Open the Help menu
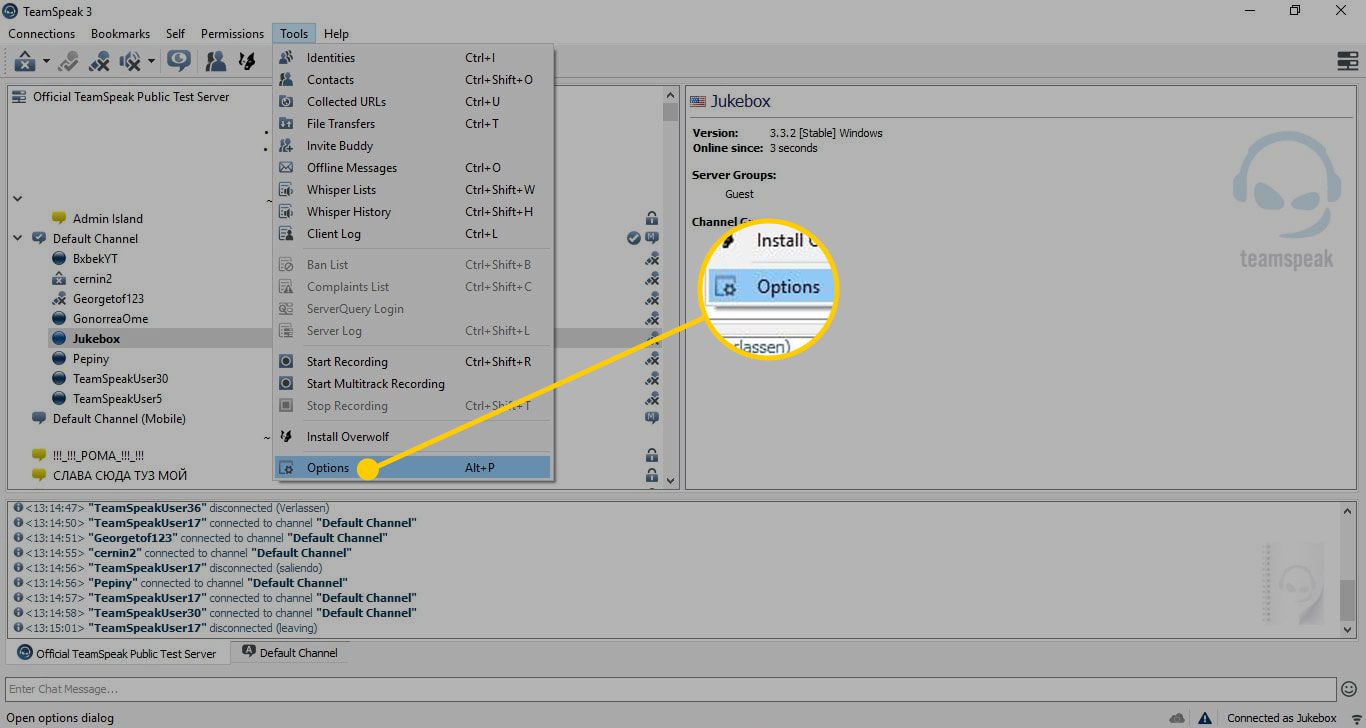This screenshot has height=728, width=1366. point(336,33)
